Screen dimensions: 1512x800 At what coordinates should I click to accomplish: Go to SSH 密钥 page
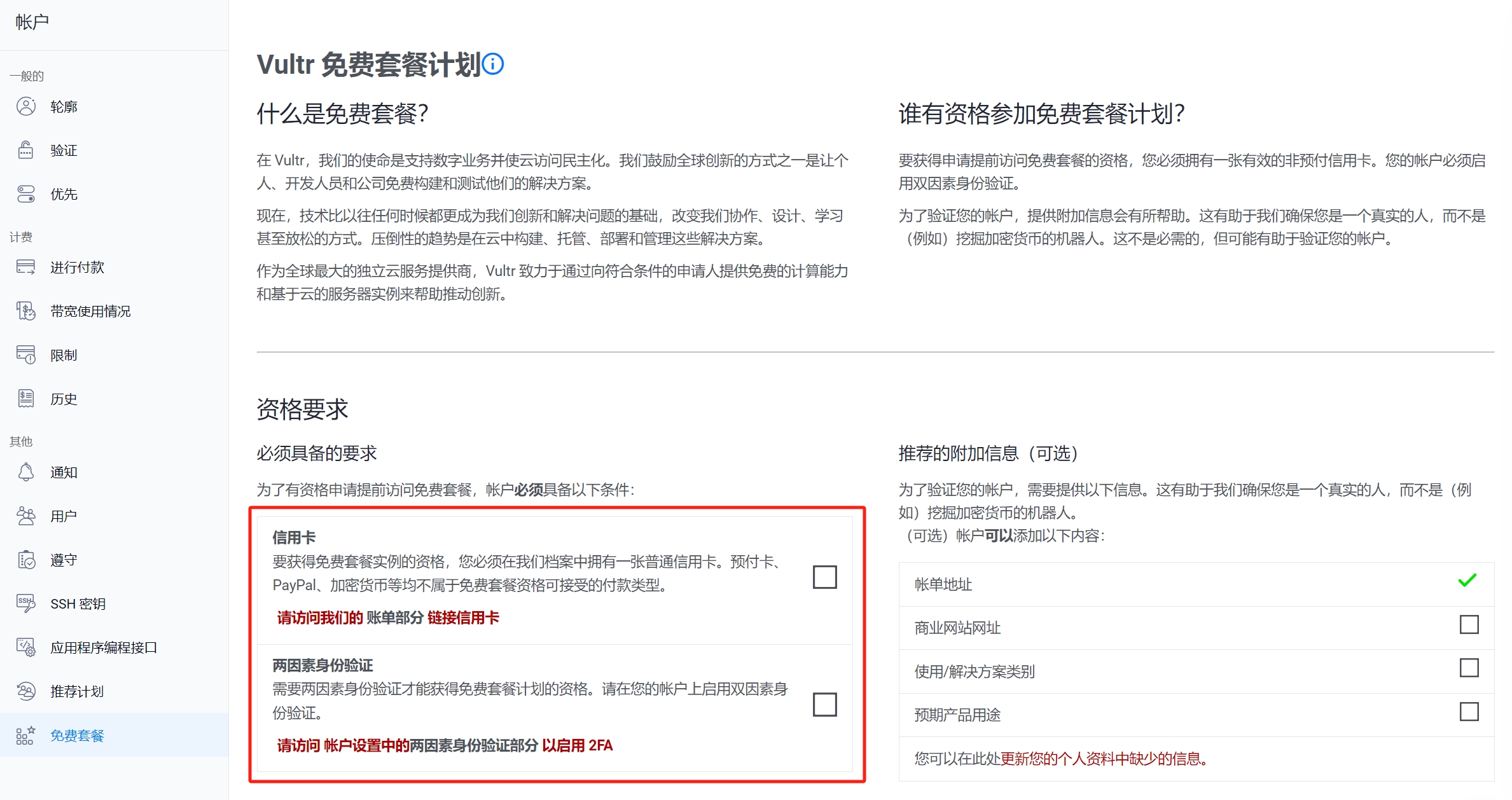114,603
